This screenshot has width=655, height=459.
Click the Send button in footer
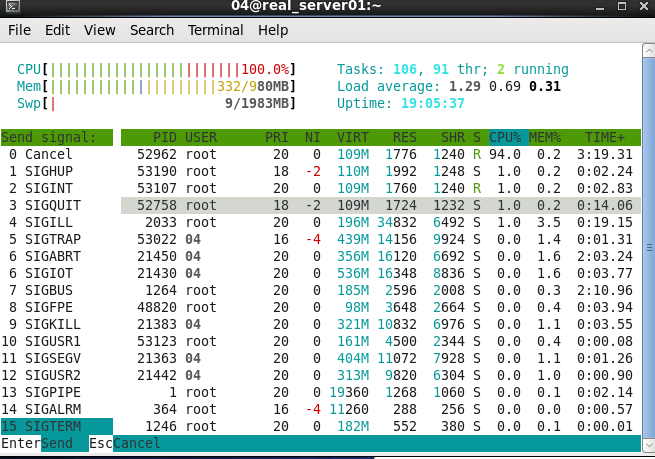click(57, 443)
